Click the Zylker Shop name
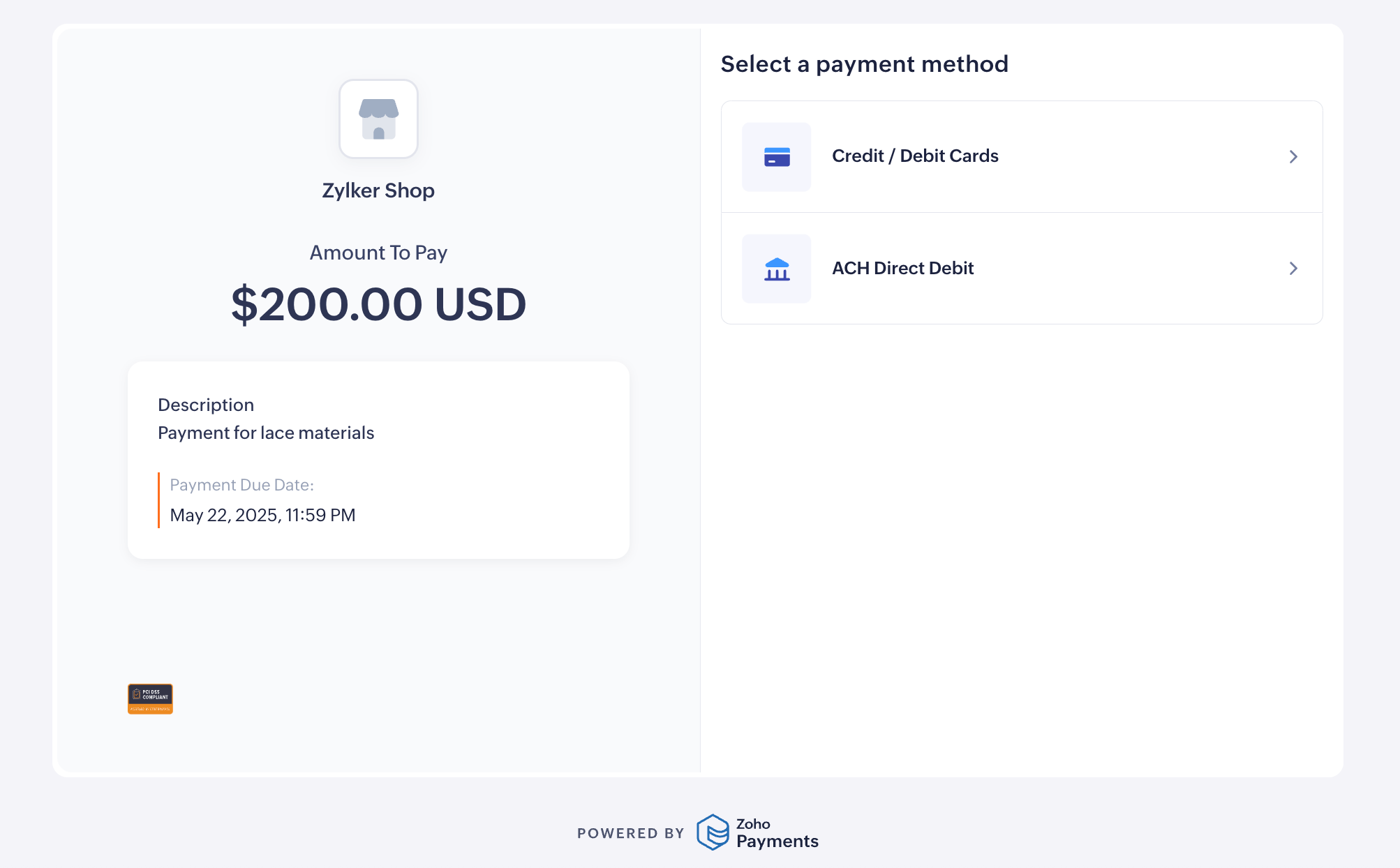 (378, 190)
